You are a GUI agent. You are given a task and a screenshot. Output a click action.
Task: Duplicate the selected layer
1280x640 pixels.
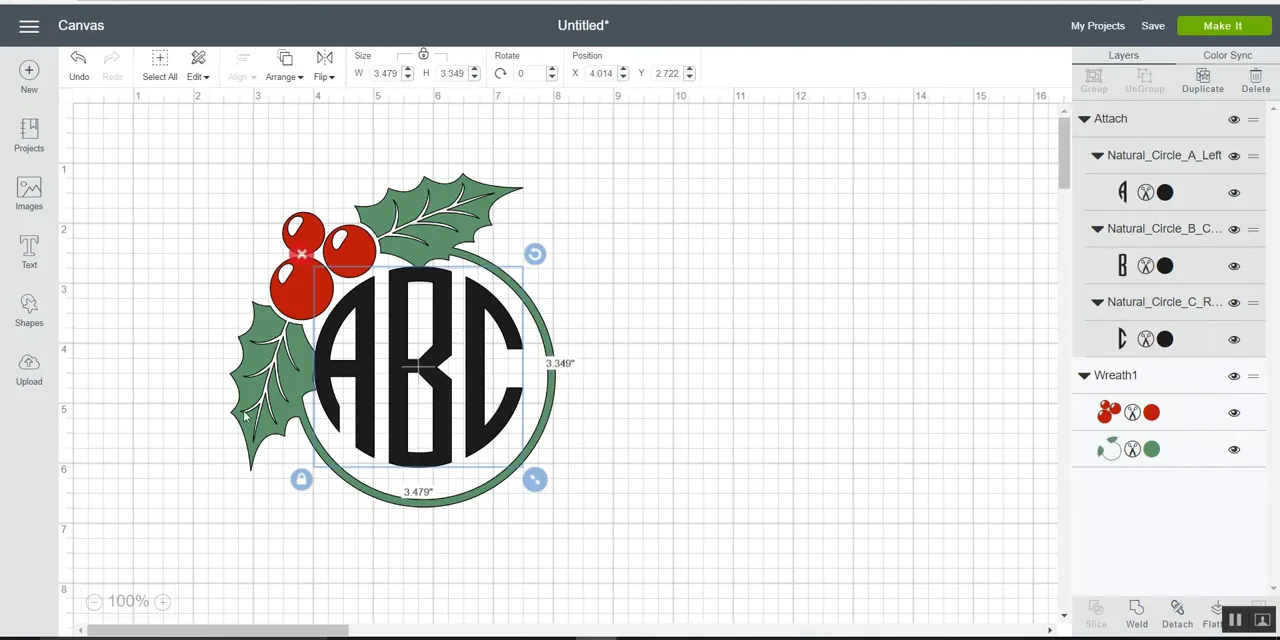(1203, 81)
